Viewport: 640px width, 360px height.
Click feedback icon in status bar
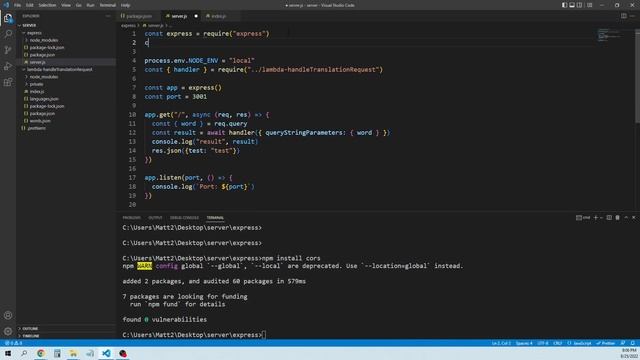pos(623,343)
